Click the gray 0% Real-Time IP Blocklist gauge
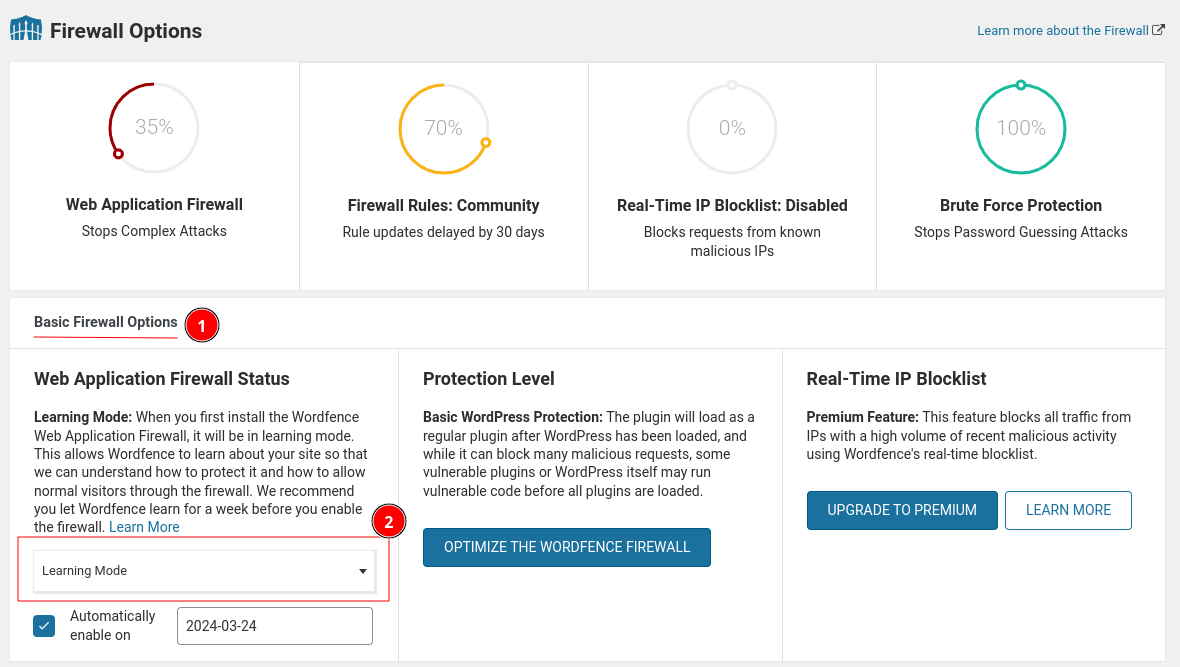Screen dimensions: 1180x667 click(x=732, y=128)
